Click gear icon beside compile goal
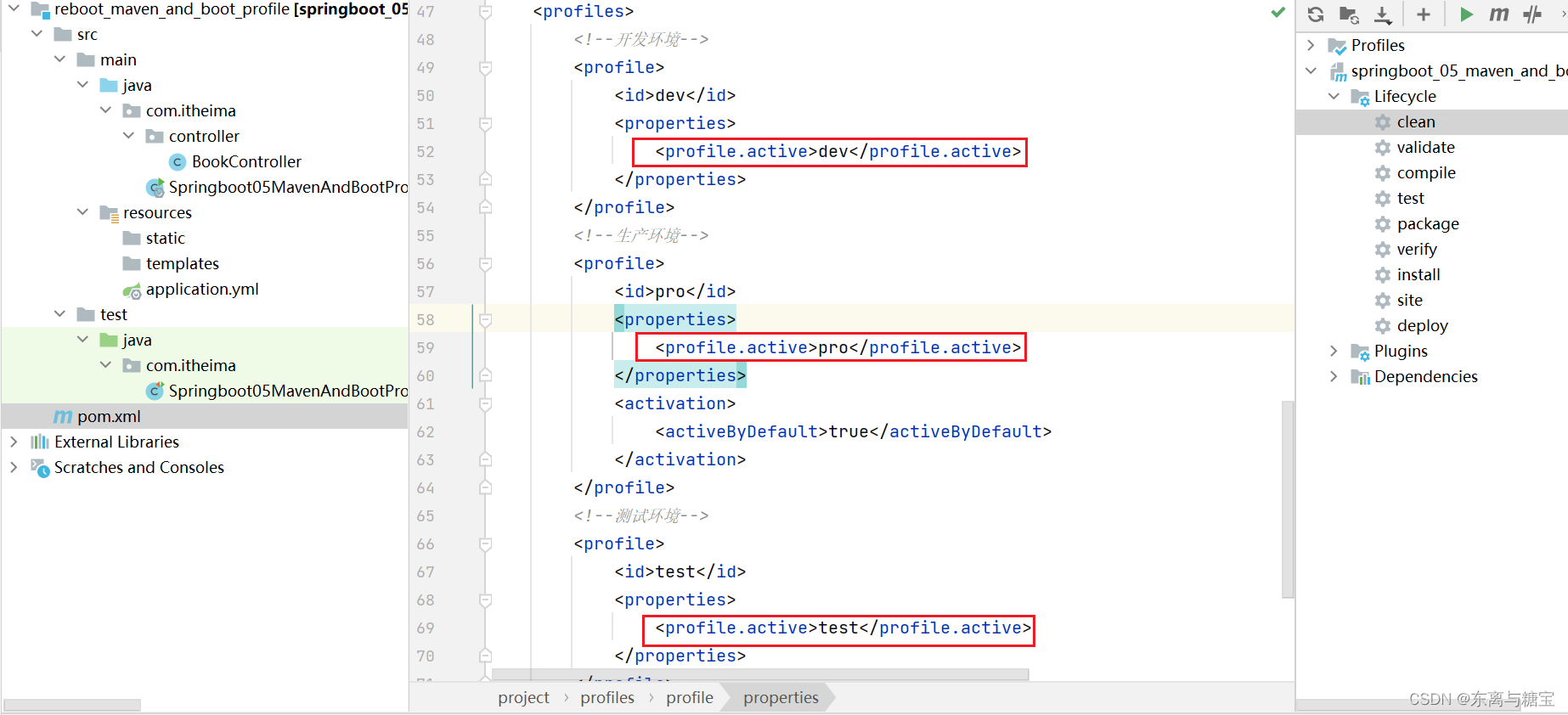 1383,173
